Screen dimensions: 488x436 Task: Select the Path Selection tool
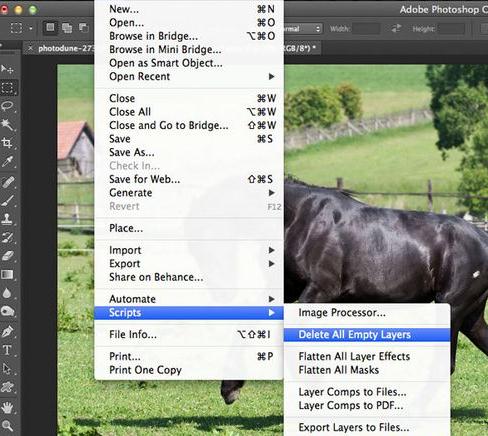7,369
